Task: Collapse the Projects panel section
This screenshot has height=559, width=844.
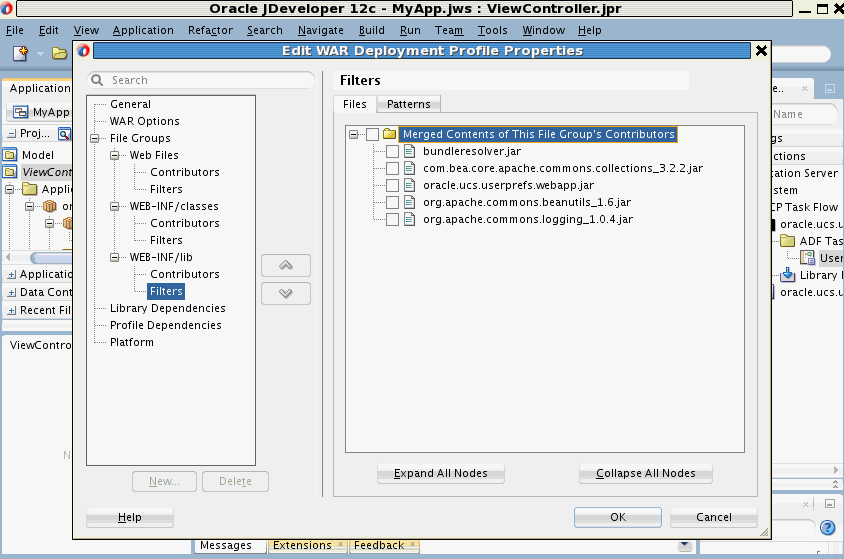Action: [x=12, y=133]
